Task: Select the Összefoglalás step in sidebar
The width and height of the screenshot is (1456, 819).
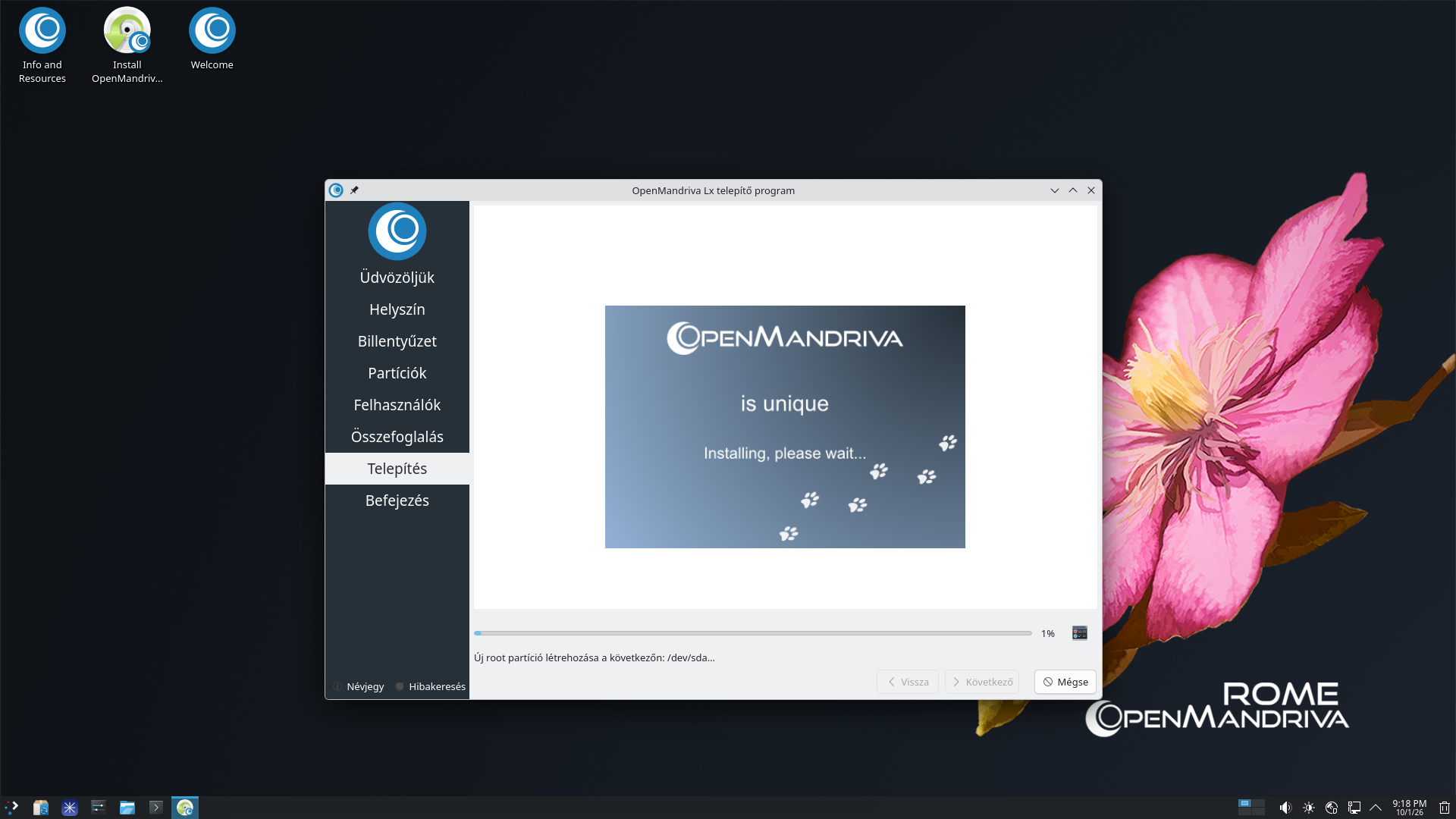Action: (397, 437)
